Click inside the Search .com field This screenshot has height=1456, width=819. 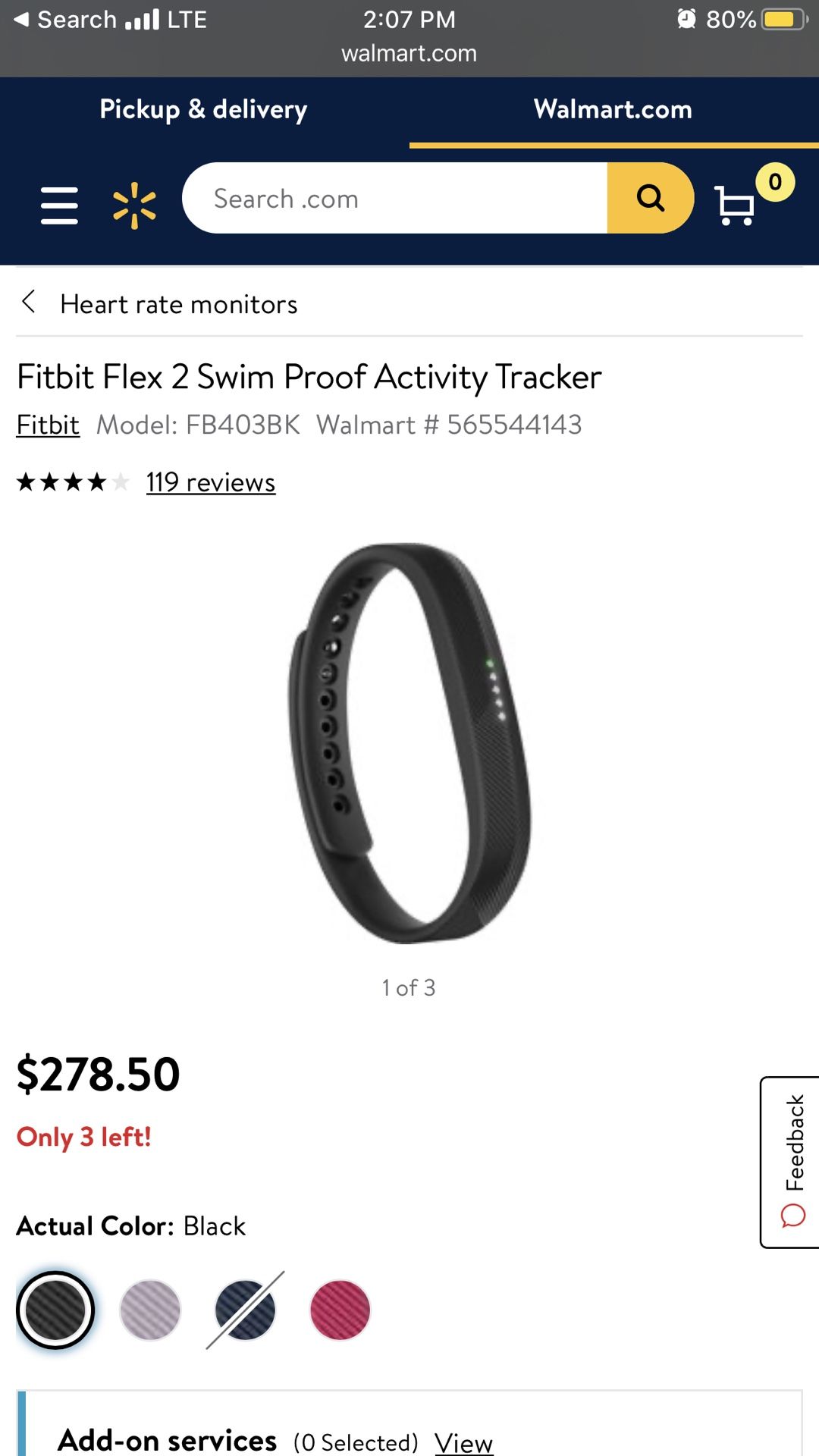pos(395,198)
